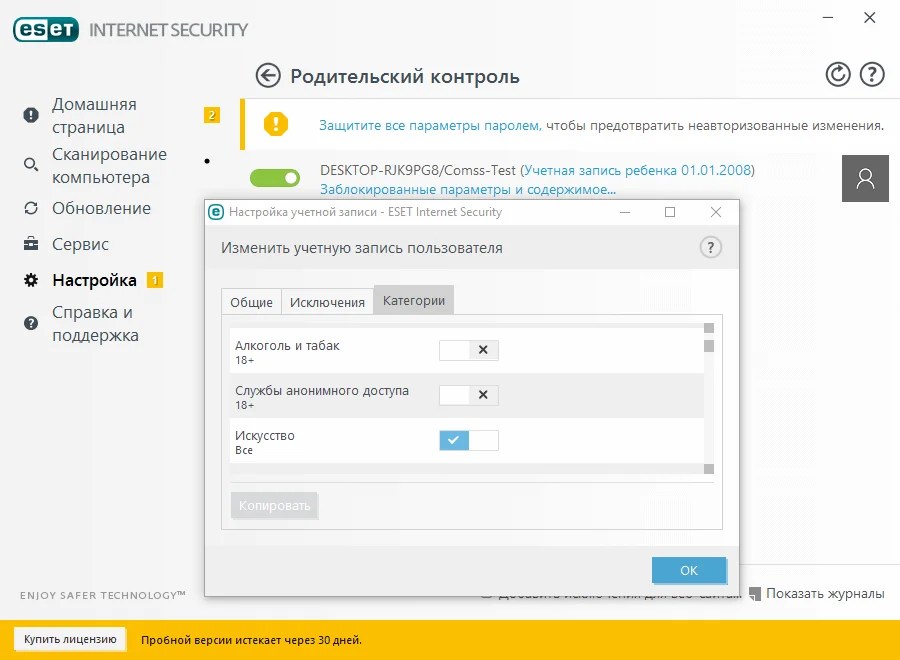900x660 pixels.
Task: Click the dialog title bar ESET icon
Action: [x=216, y=212]
